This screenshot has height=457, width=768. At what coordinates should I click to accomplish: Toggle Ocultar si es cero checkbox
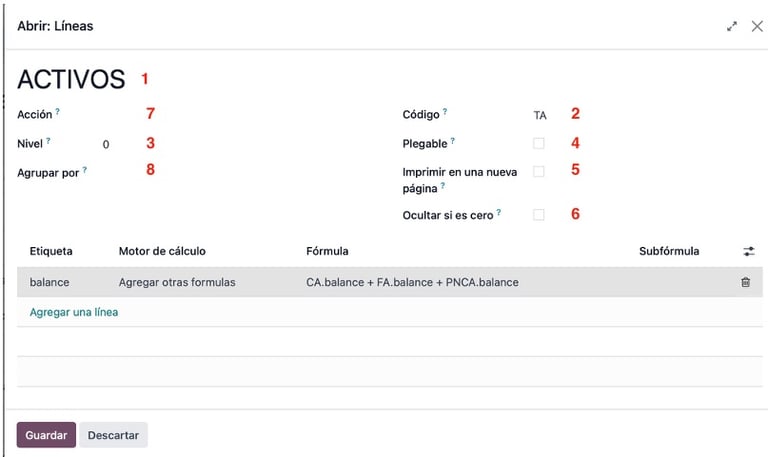pos(539,215)
